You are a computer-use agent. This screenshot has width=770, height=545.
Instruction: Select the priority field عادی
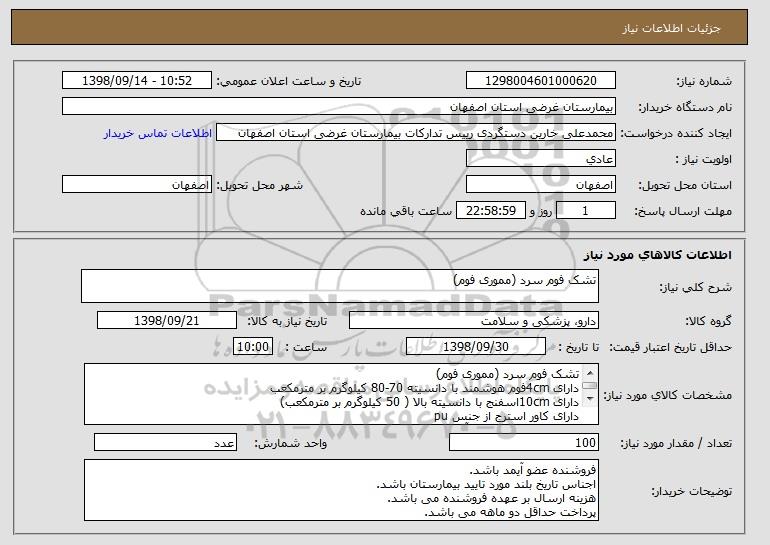pos(541,159)
